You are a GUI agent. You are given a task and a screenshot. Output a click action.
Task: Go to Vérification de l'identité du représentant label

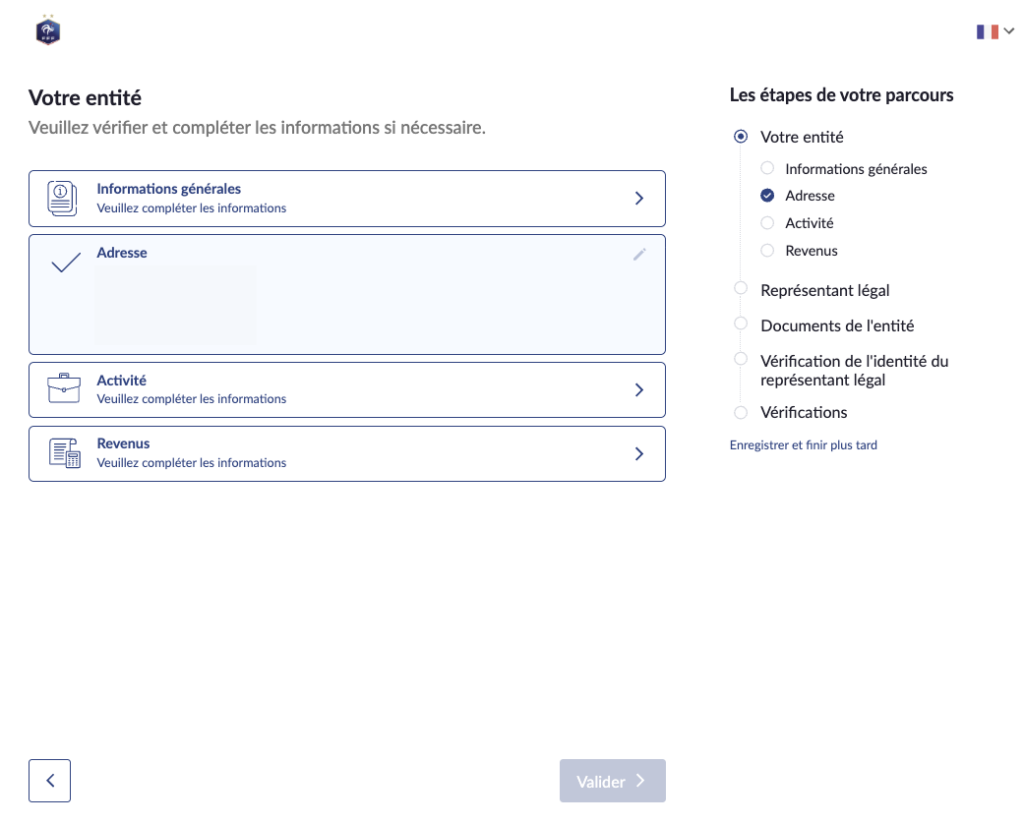tap(854, 370)
